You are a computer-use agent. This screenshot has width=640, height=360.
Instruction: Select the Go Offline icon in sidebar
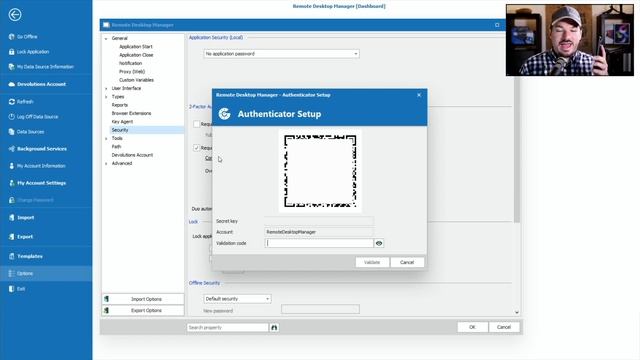click(x=11, y=37)
